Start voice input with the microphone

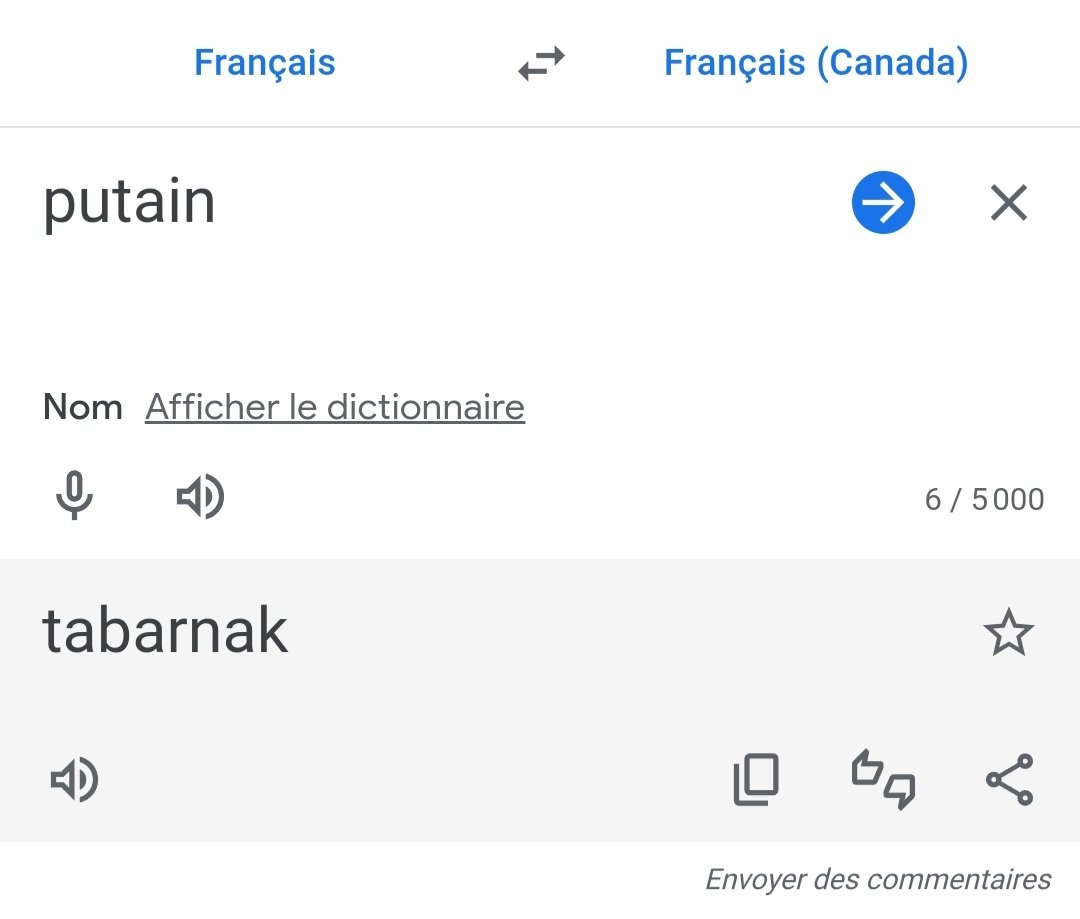[x=74, y=495]
